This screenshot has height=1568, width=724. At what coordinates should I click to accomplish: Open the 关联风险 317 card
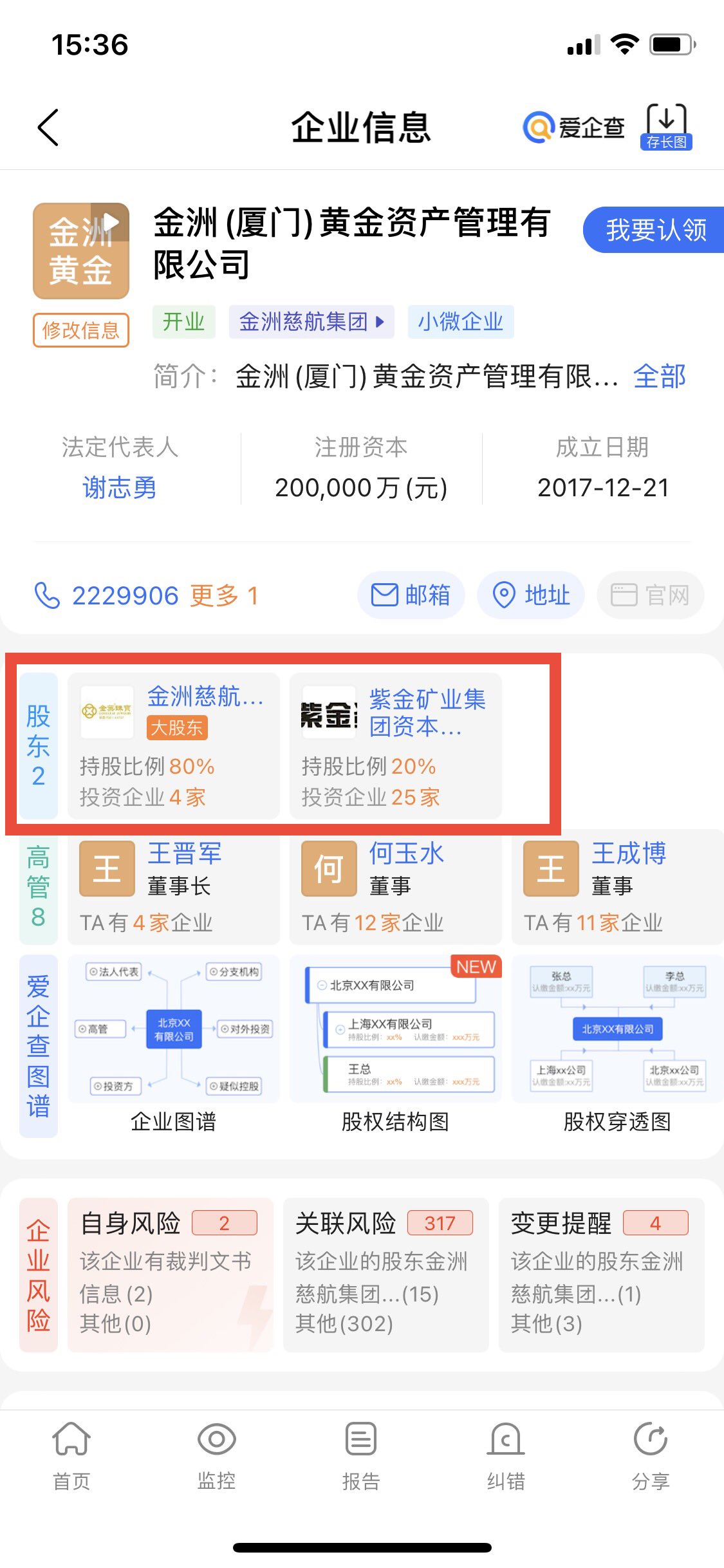386,1274
